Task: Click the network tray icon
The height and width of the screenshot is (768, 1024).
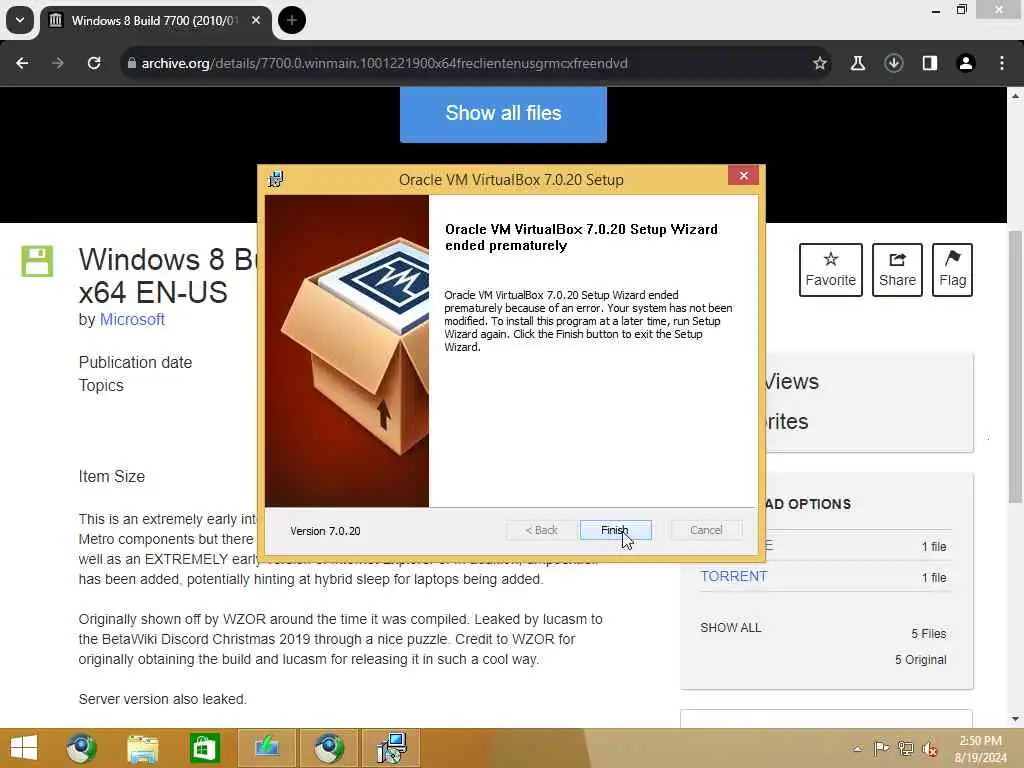Action: click(x=905, y=748)
